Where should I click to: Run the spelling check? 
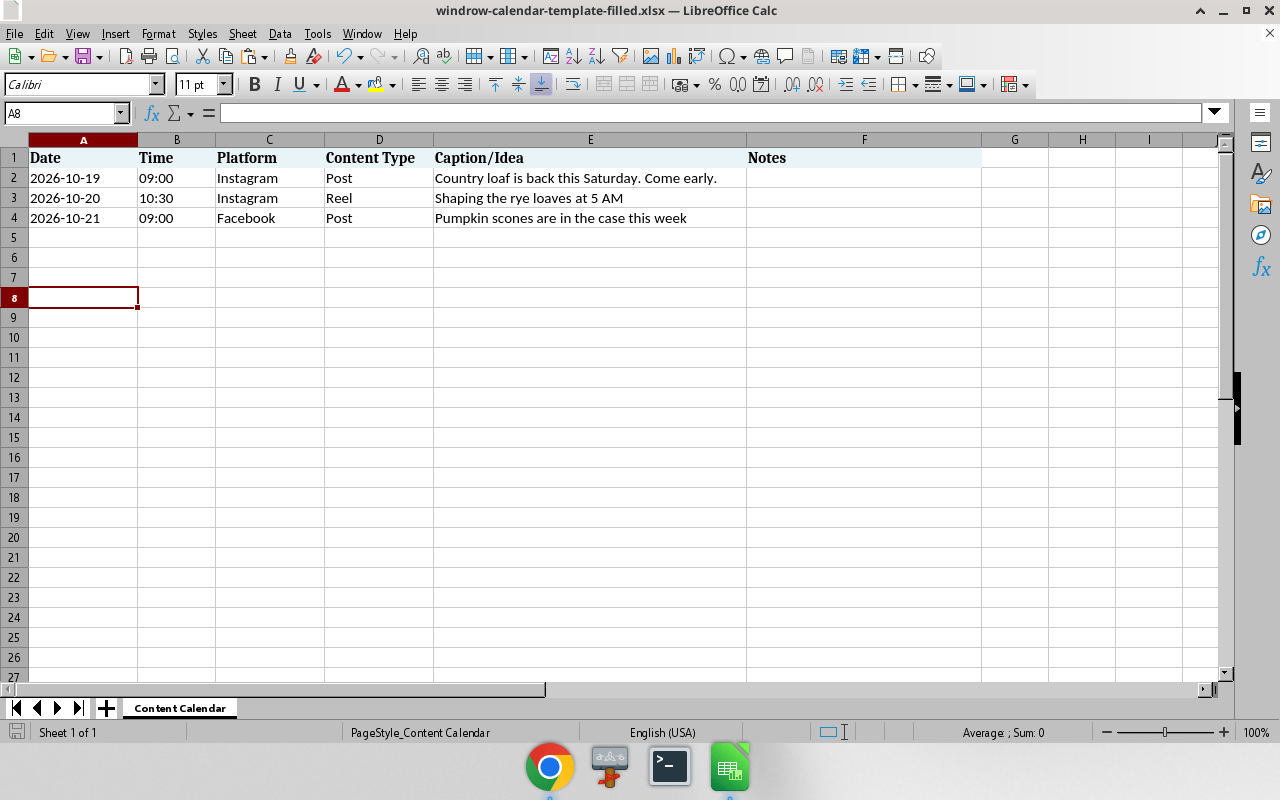(x=444, y=56)
